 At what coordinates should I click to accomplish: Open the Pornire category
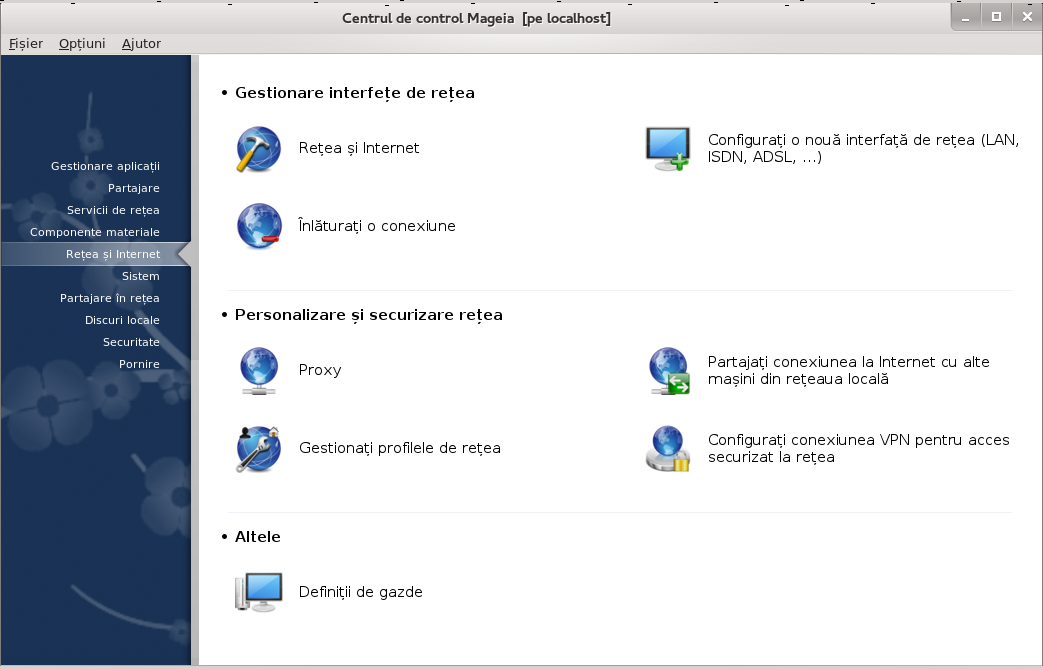point(139,364)
